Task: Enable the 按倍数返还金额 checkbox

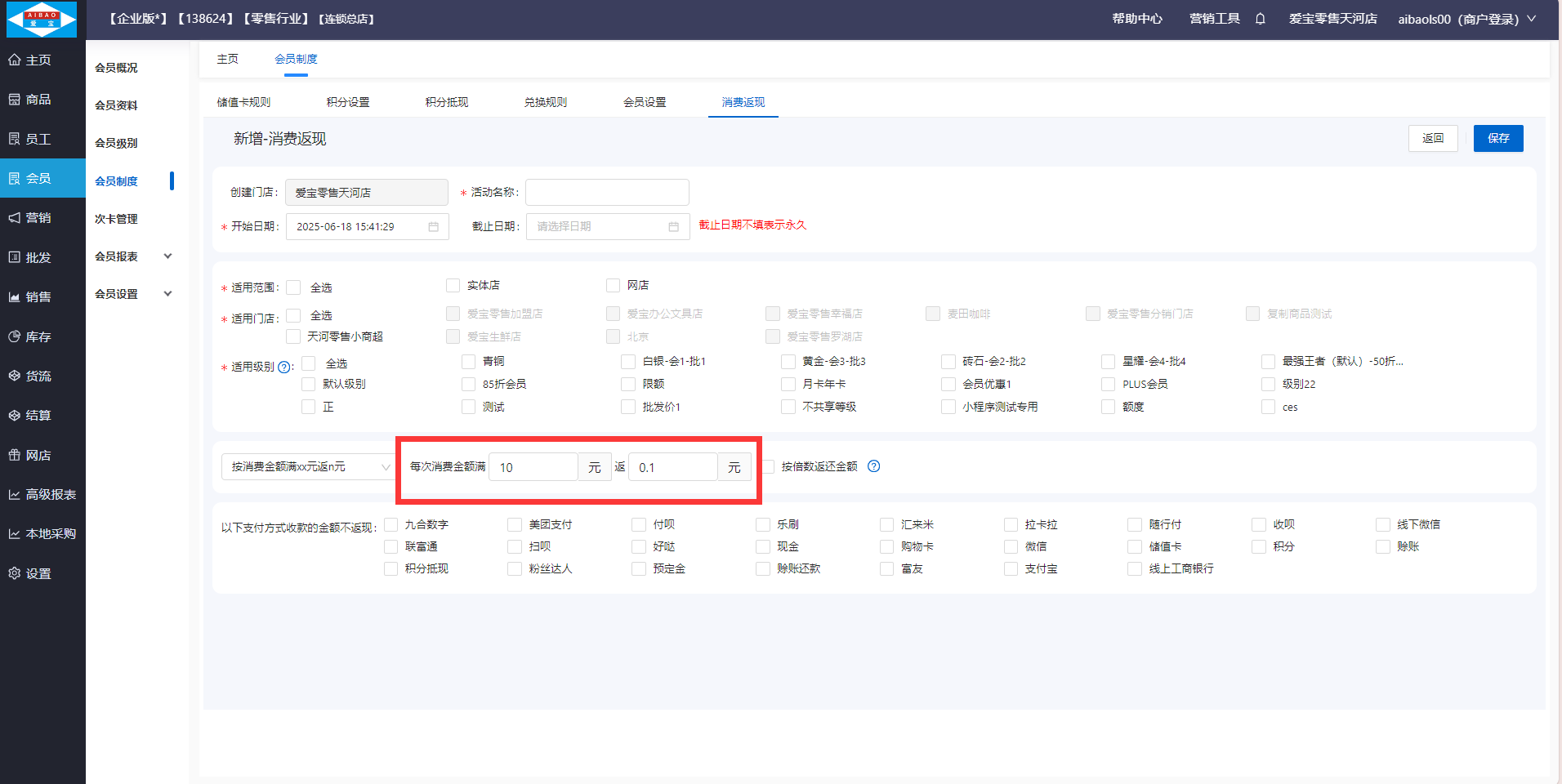Action: [768, 466]
